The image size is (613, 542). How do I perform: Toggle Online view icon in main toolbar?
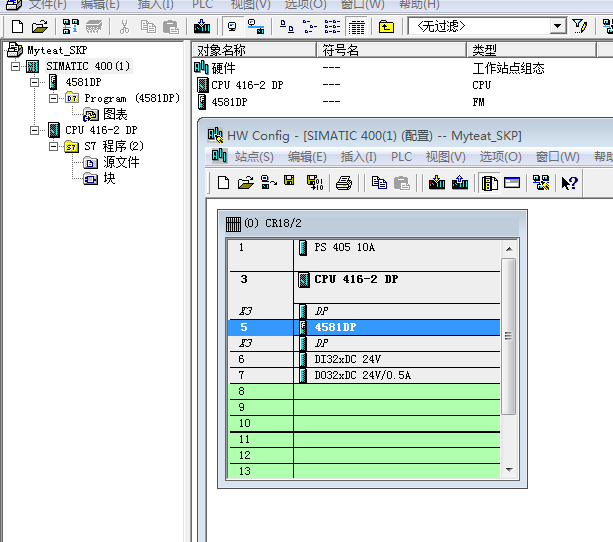(256, 27)
